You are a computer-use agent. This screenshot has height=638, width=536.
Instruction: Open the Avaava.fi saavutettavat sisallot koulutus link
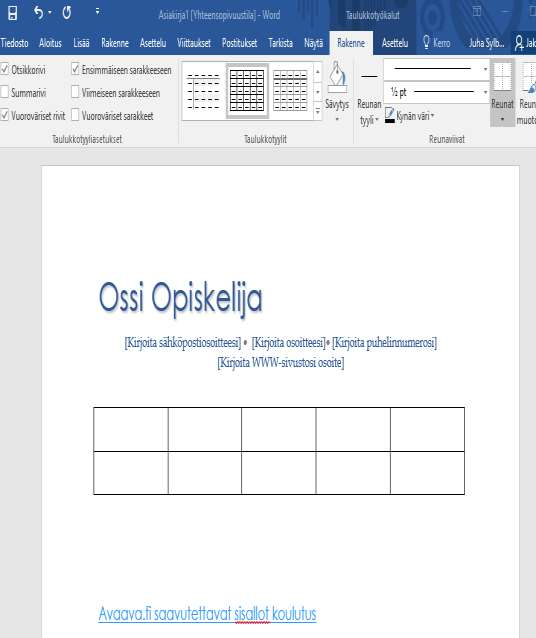[x=207, y=614]
